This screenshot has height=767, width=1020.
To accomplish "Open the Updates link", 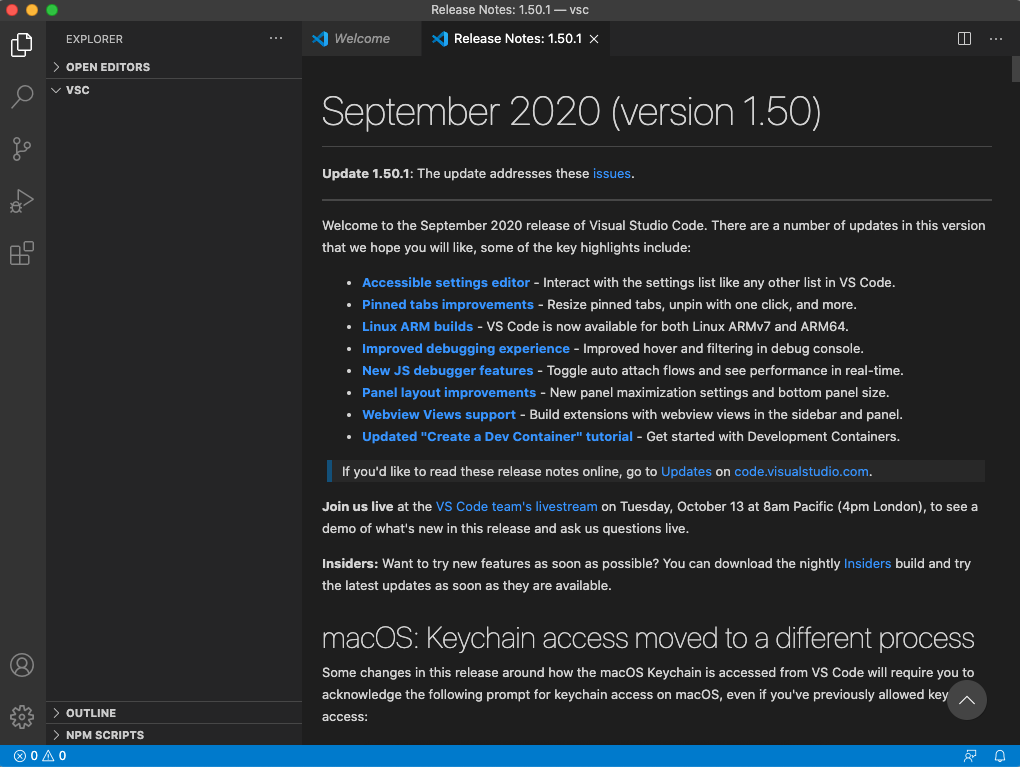I will 686,472.
